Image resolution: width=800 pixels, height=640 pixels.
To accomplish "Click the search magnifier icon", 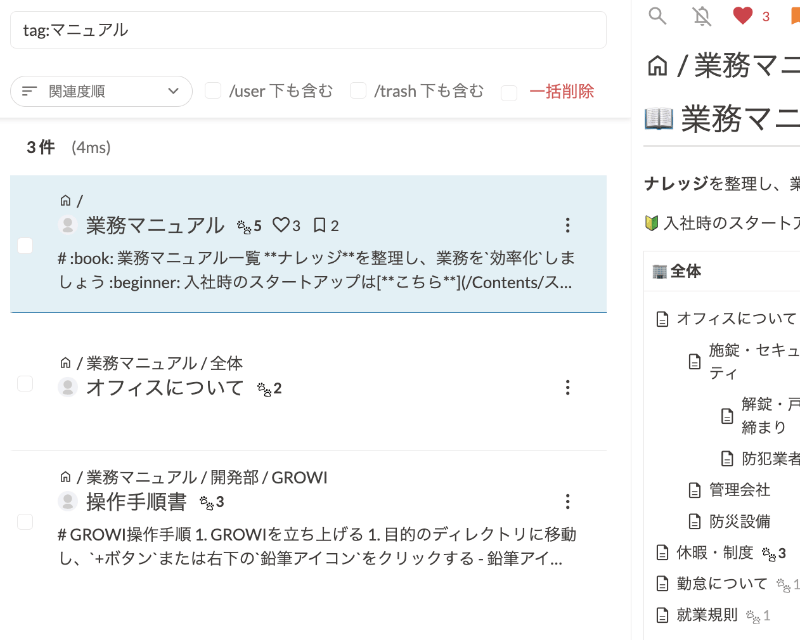I will coord(657,15).
